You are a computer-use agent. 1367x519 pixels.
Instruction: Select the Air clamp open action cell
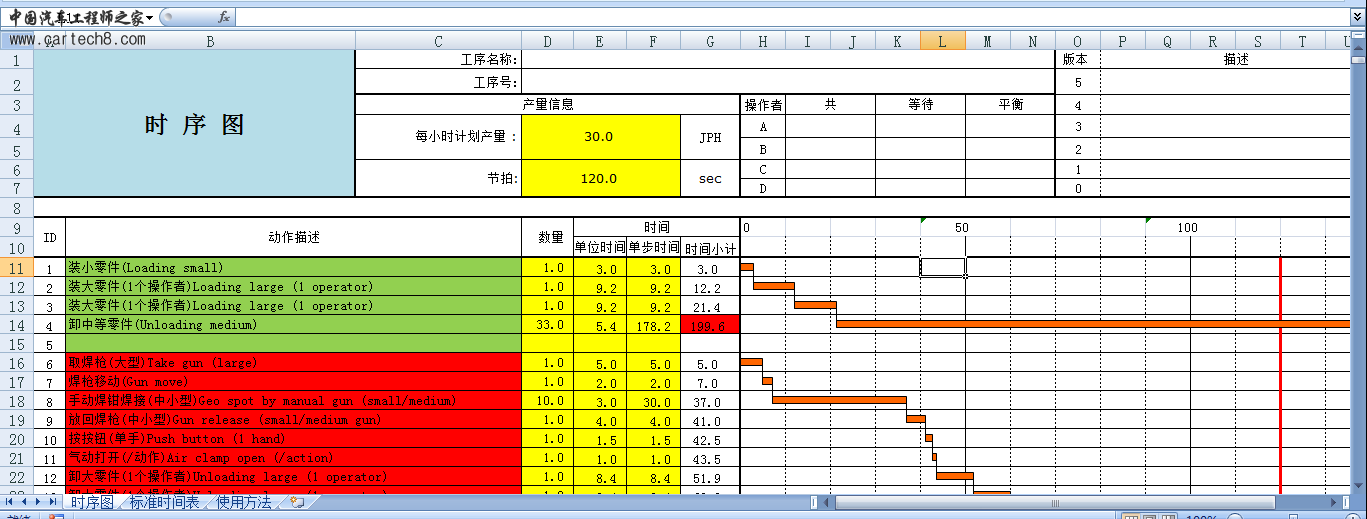(x=293, y=458)
